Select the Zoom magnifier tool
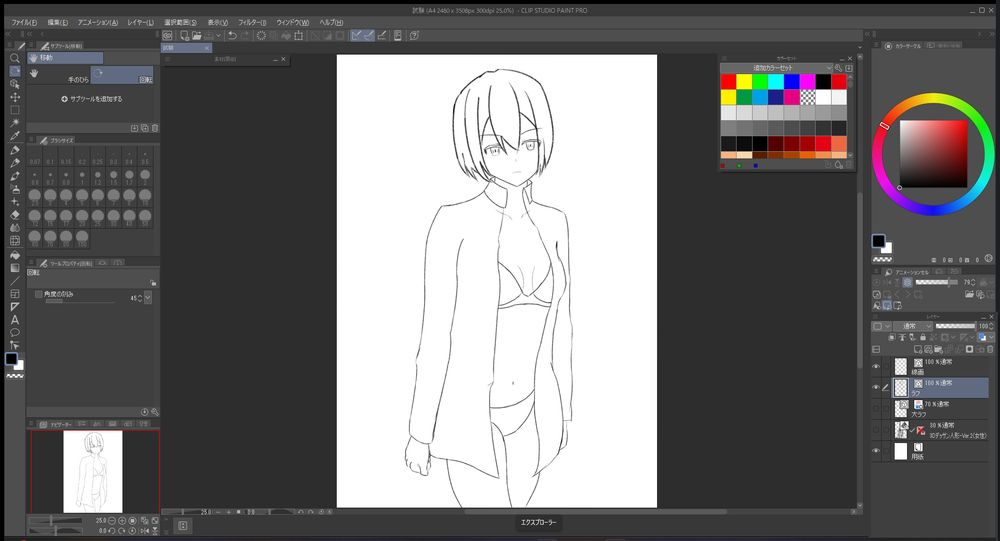1000x541 pixels. point(15,58)
